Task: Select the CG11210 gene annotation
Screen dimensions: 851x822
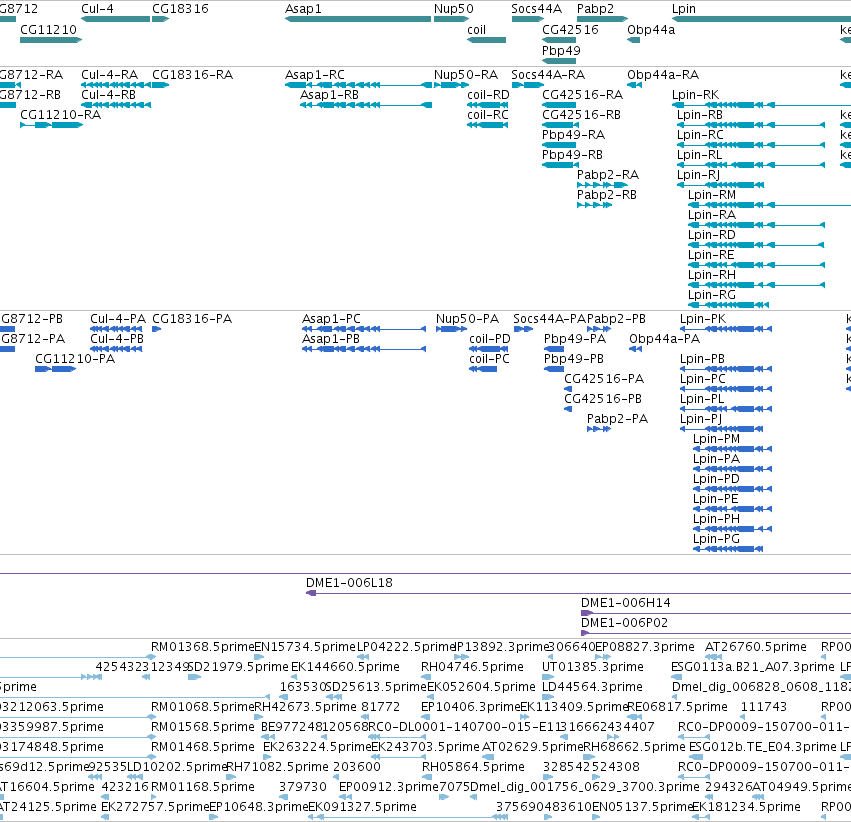Action: click(x=50, y=40)
